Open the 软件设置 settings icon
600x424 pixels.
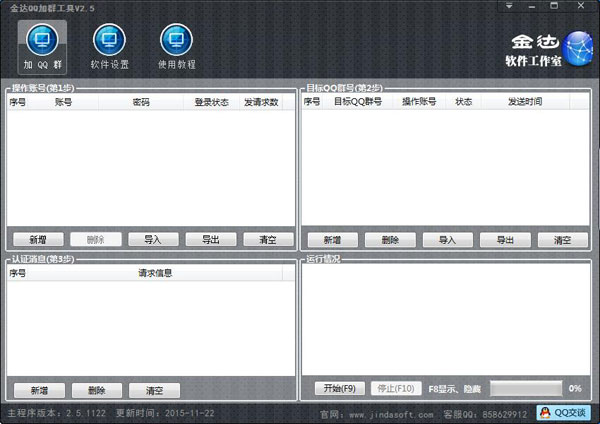[109, 47]
